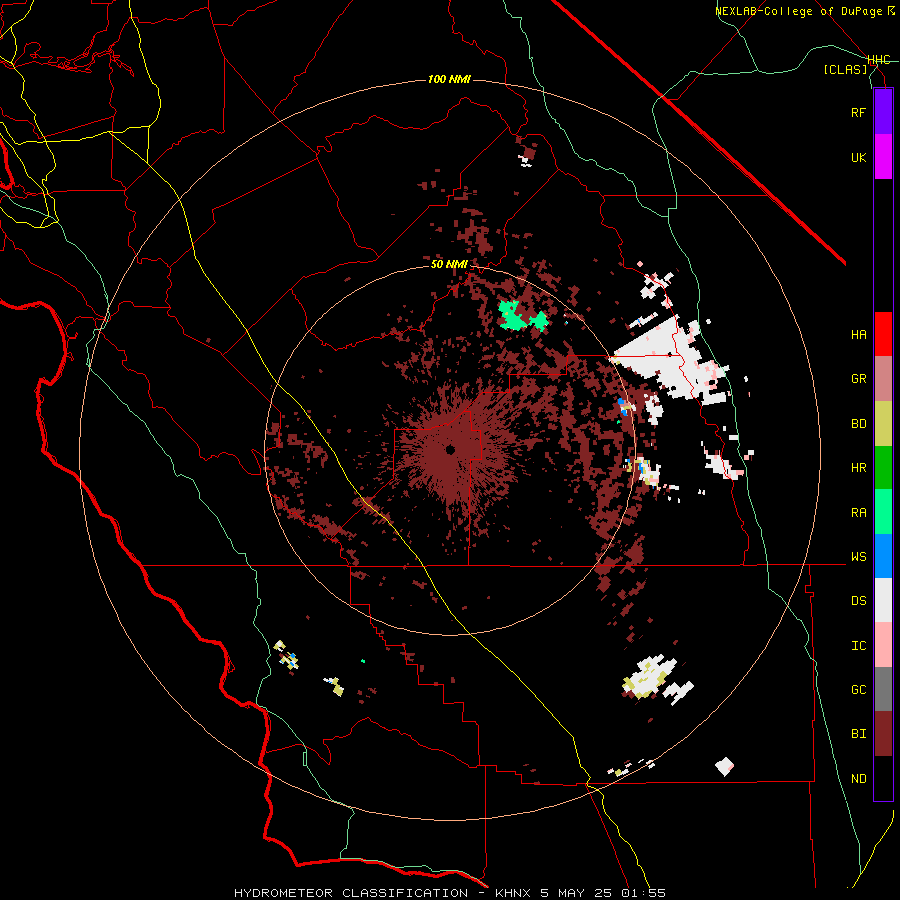
Task: Click the BI brown legend swatch
Action: [x=883, y=734]
